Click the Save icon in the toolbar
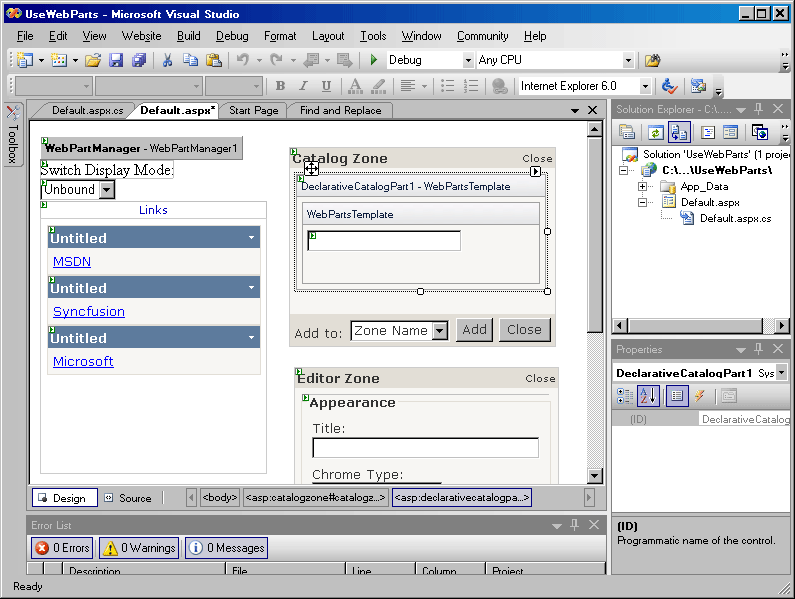Viewport: 795px width, 599px height. [116, 61]
